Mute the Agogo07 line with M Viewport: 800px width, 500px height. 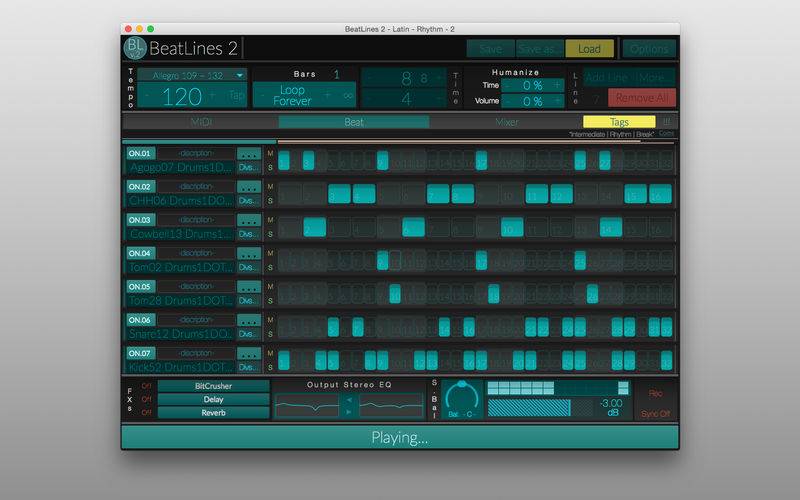pyautogui.click(x=270, y=153)
